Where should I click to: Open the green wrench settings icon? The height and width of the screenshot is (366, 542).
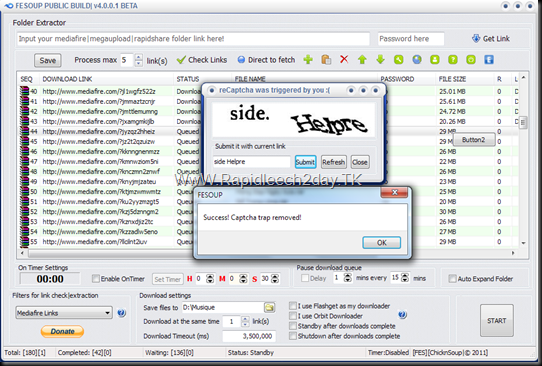tap(399, 59)
